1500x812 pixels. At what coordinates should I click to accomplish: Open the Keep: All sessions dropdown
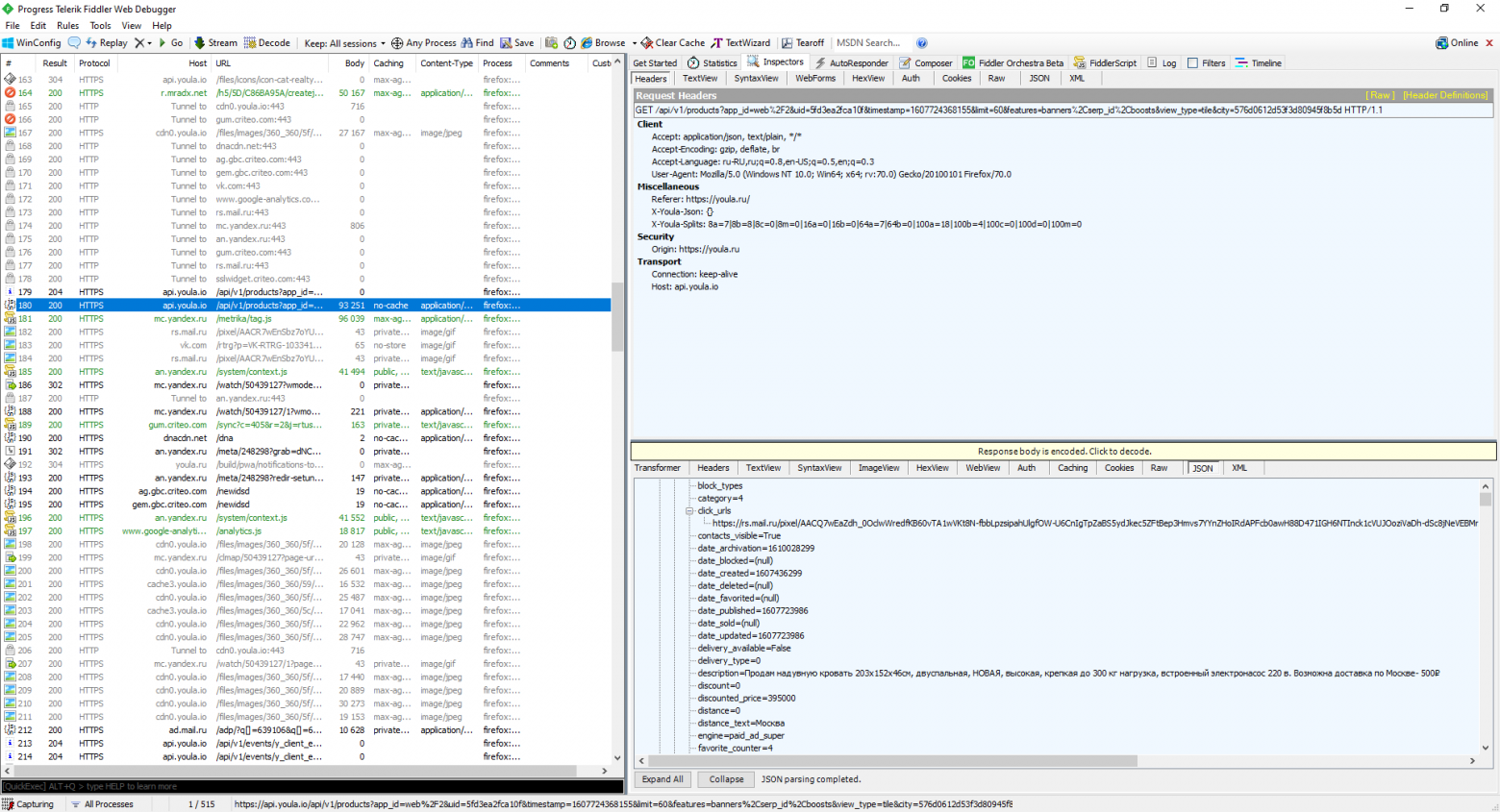point(344,43)
